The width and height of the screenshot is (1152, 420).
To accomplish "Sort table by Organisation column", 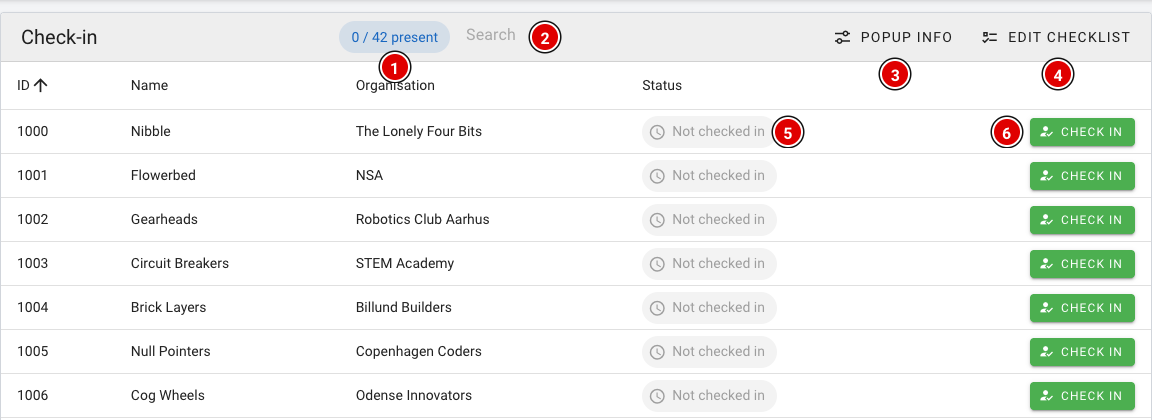I will click(x=395, y=86).
